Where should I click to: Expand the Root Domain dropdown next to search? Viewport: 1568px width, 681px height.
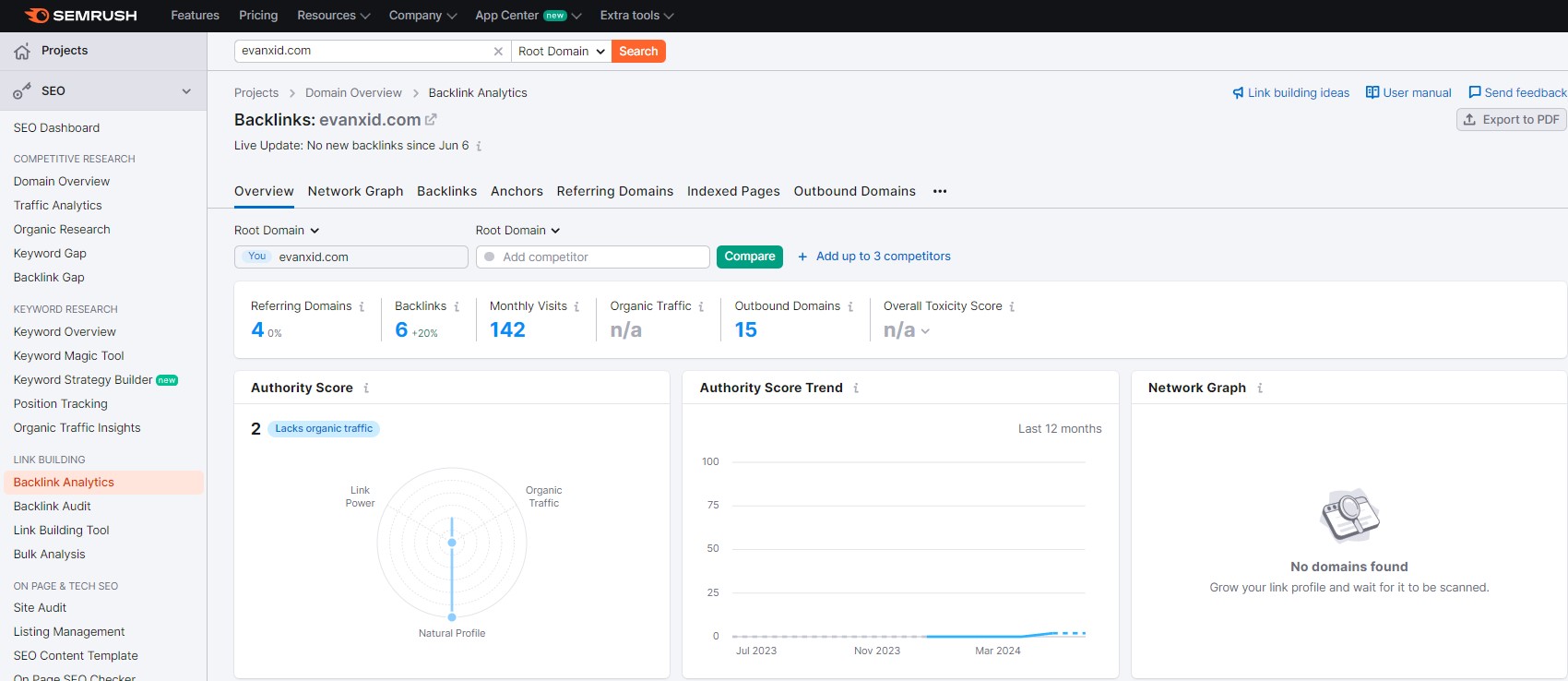click(561, 52)
